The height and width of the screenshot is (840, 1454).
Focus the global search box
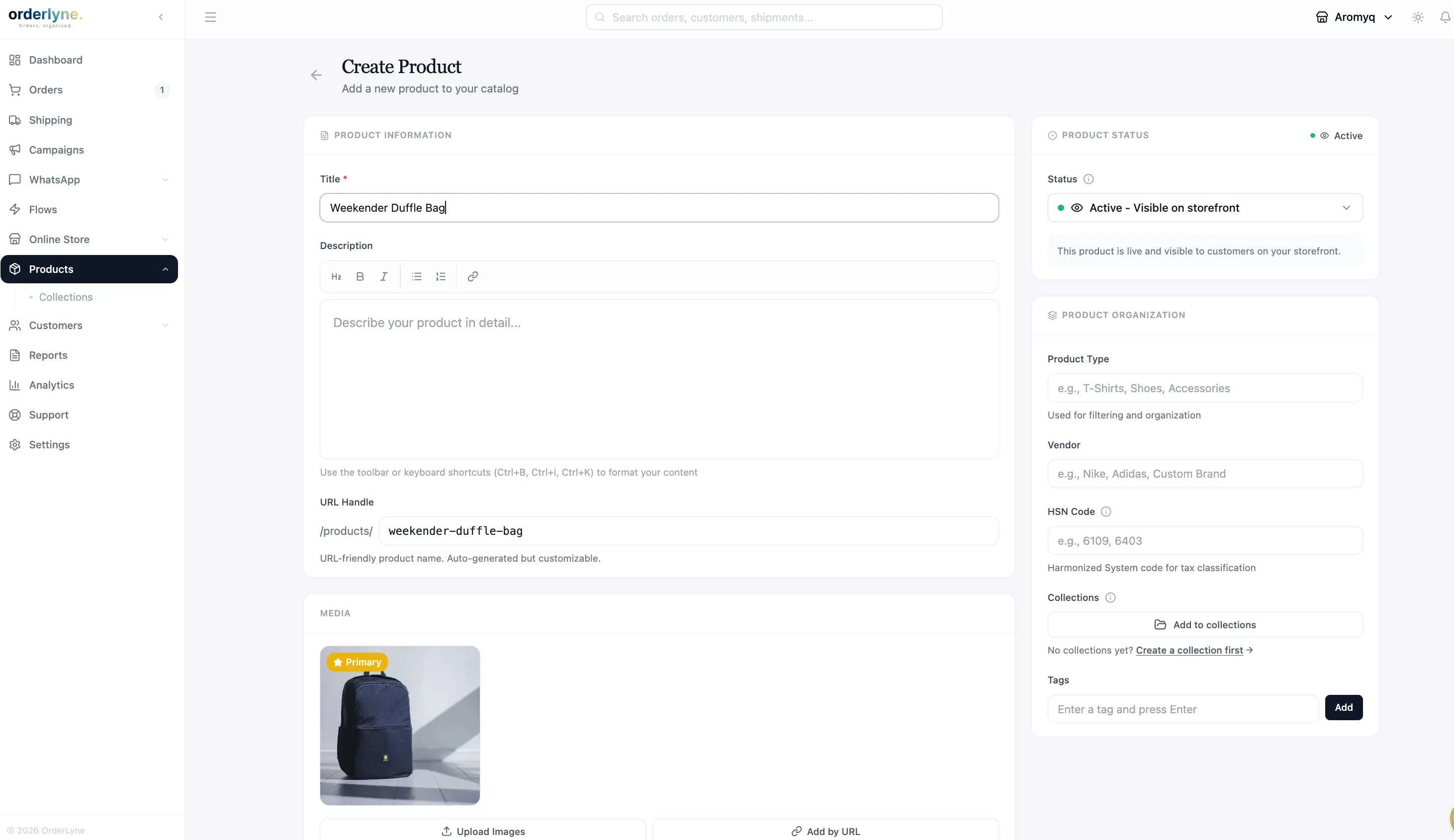pyautogui.click(x=764, y=17)
